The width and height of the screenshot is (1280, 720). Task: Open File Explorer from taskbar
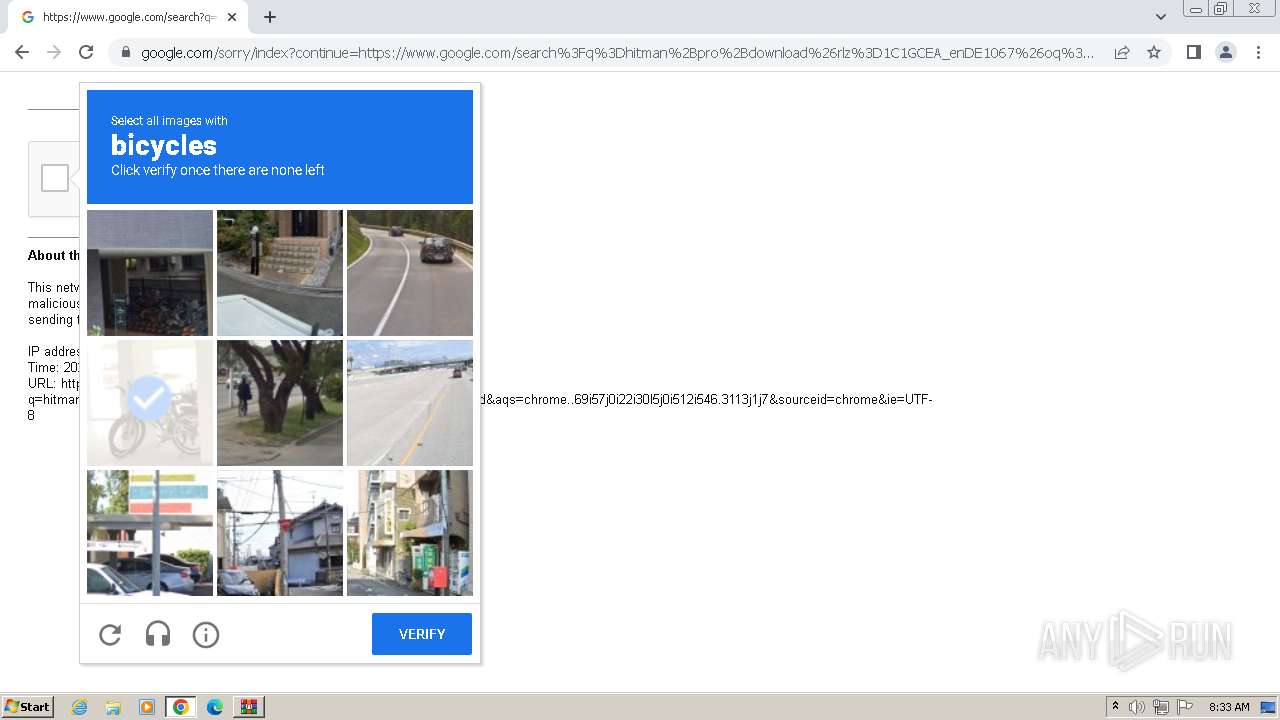[113, 707]
